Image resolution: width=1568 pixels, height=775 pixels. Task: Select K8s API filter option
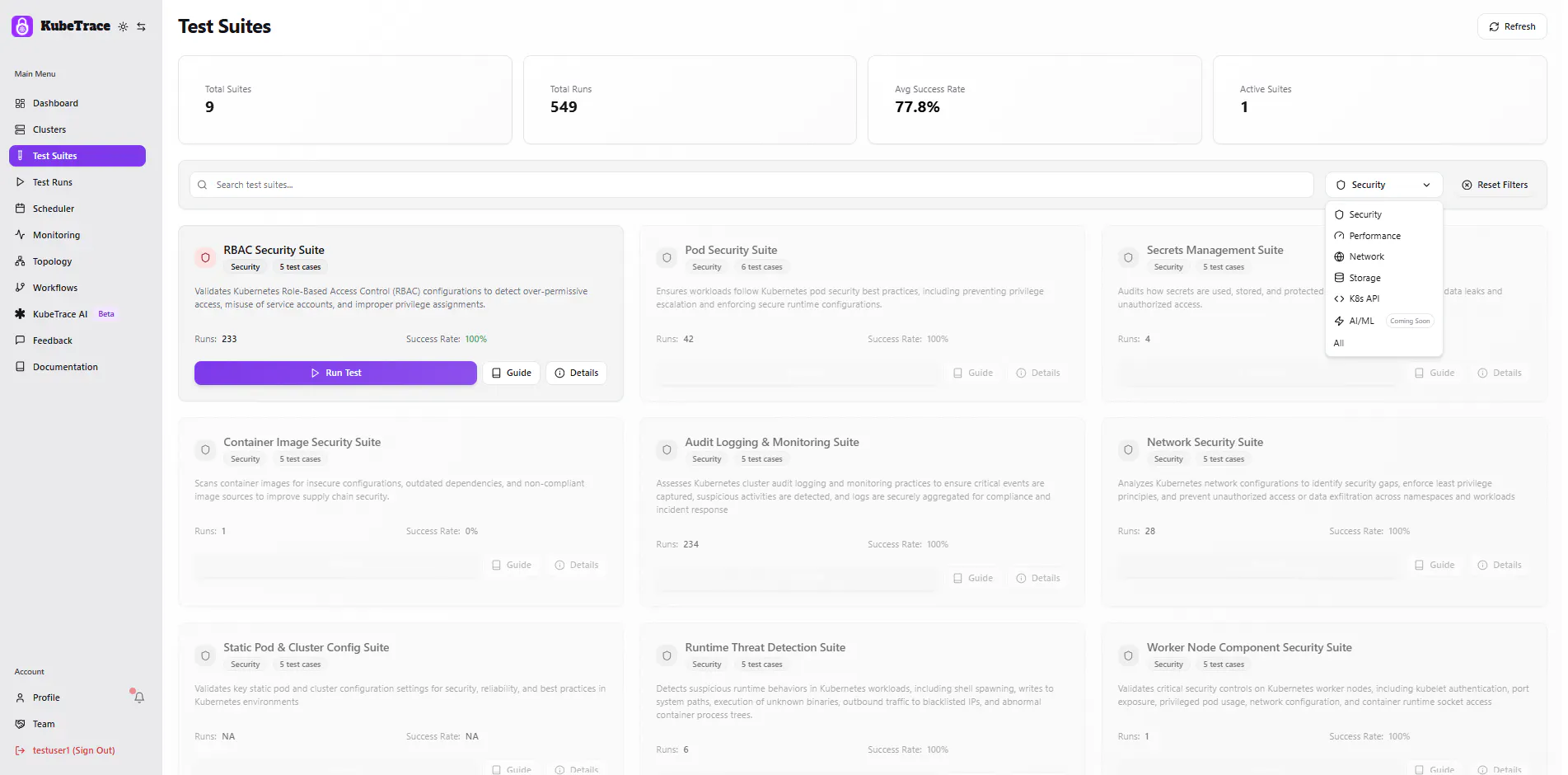click(1383, 298)
